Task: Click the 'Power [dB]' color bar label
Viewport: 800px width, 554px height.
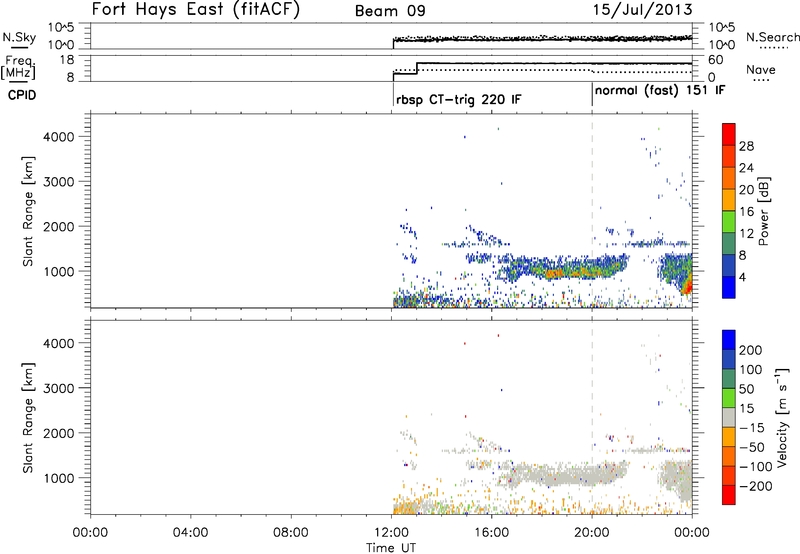Action: click(x=764, y=211)
